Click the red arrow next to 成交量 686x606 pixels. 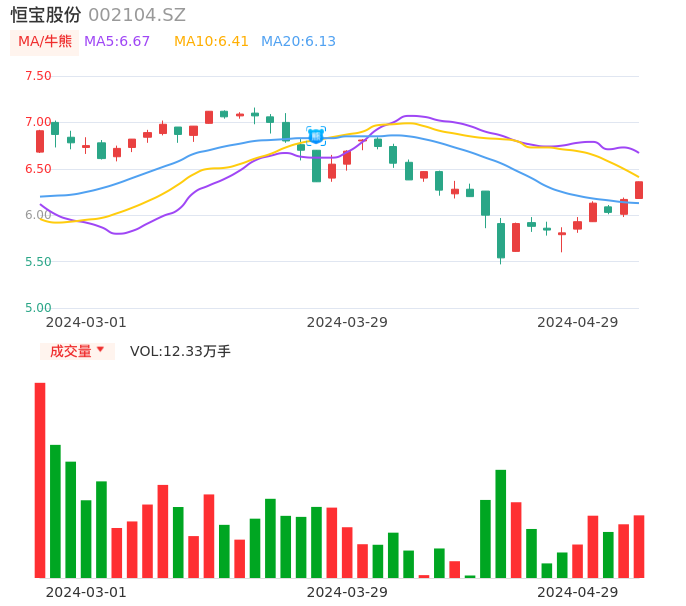click(100, 350)
